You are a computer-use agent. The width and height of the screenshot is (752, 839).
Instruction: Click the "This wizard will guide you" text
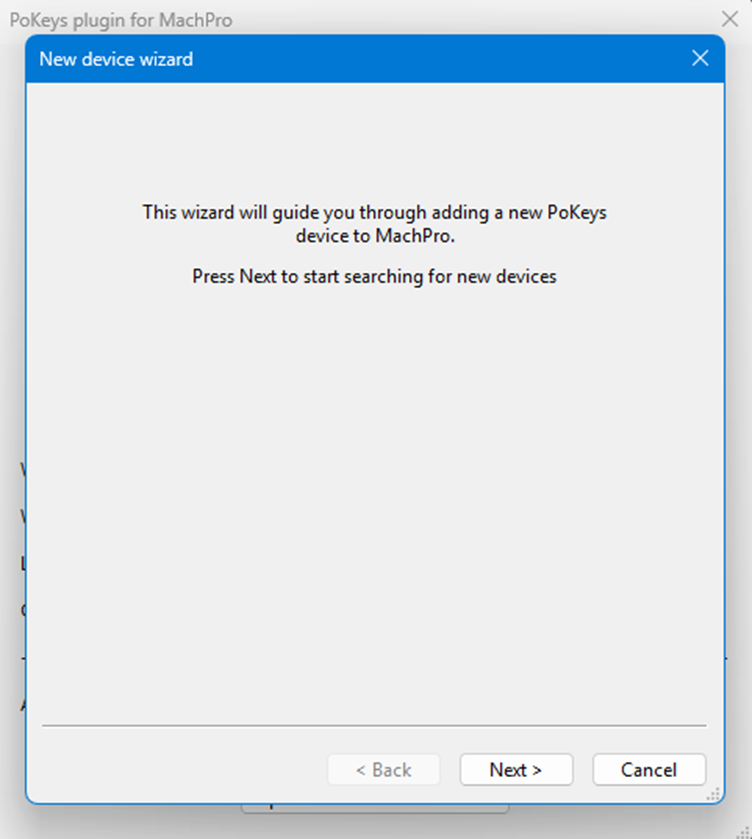(374, 212)
